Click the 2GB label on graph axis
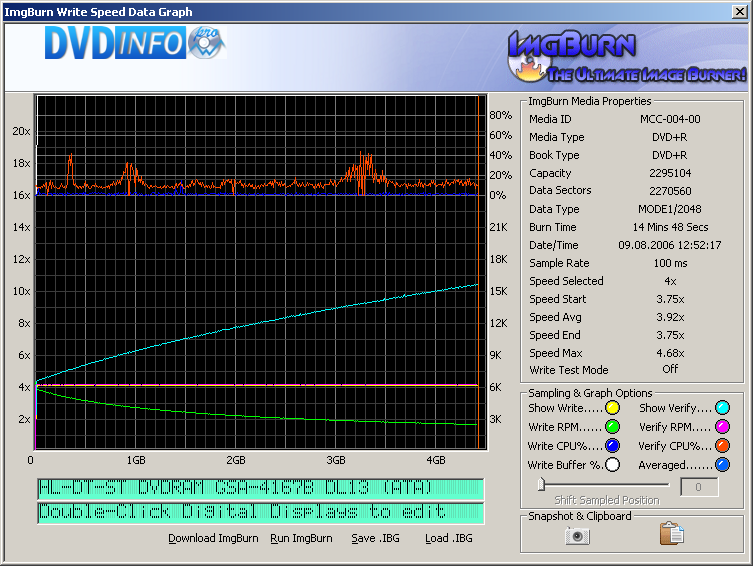 236,460
